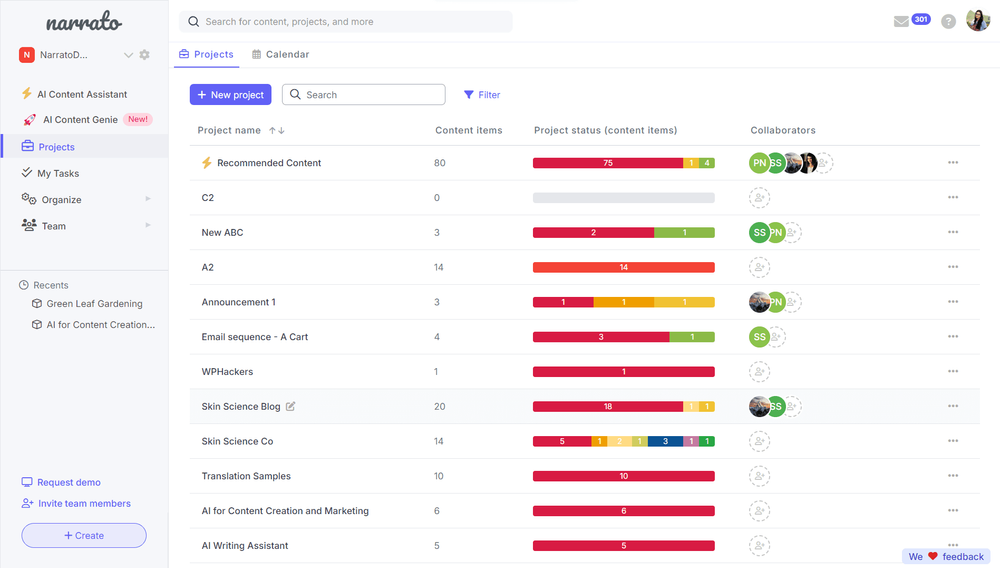Expand the NarratoD workspace dropdown chevron

coord(128,55)
